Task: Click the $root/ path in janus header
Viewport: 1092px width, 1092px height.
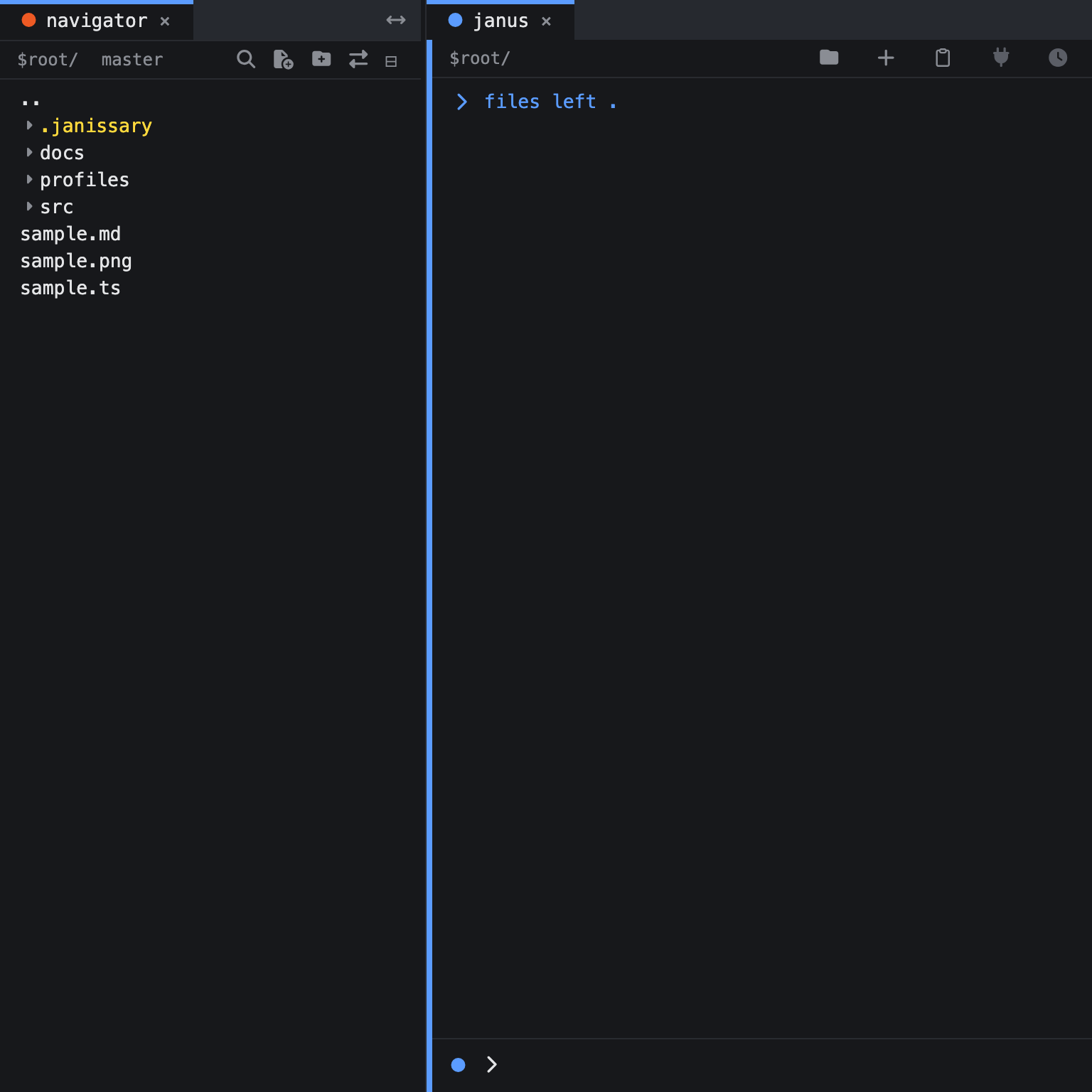Action: tap(480, 58)
